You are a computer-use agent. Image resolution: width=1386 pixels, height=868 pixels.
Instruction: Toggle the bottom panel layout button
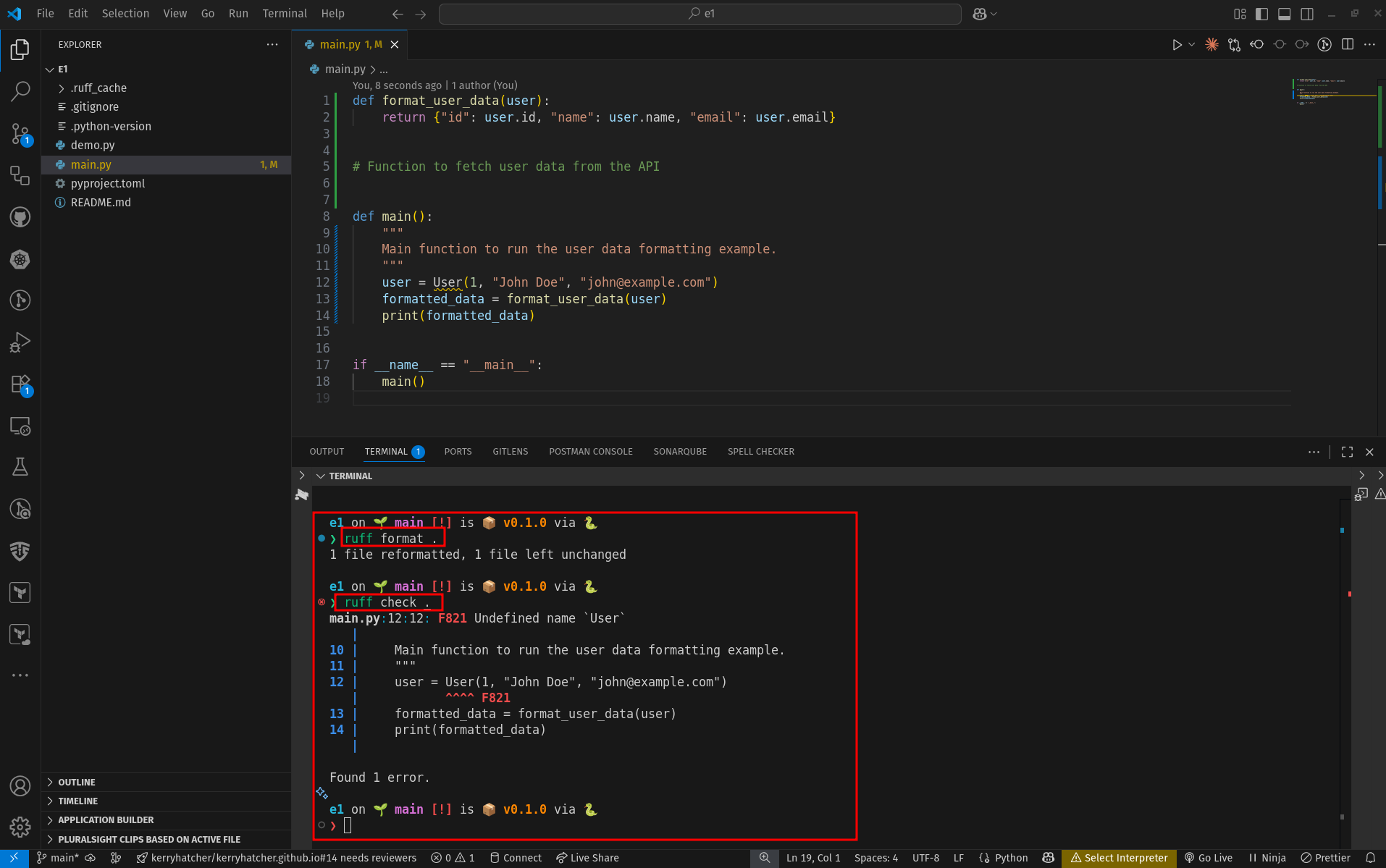coord(1284,14)
